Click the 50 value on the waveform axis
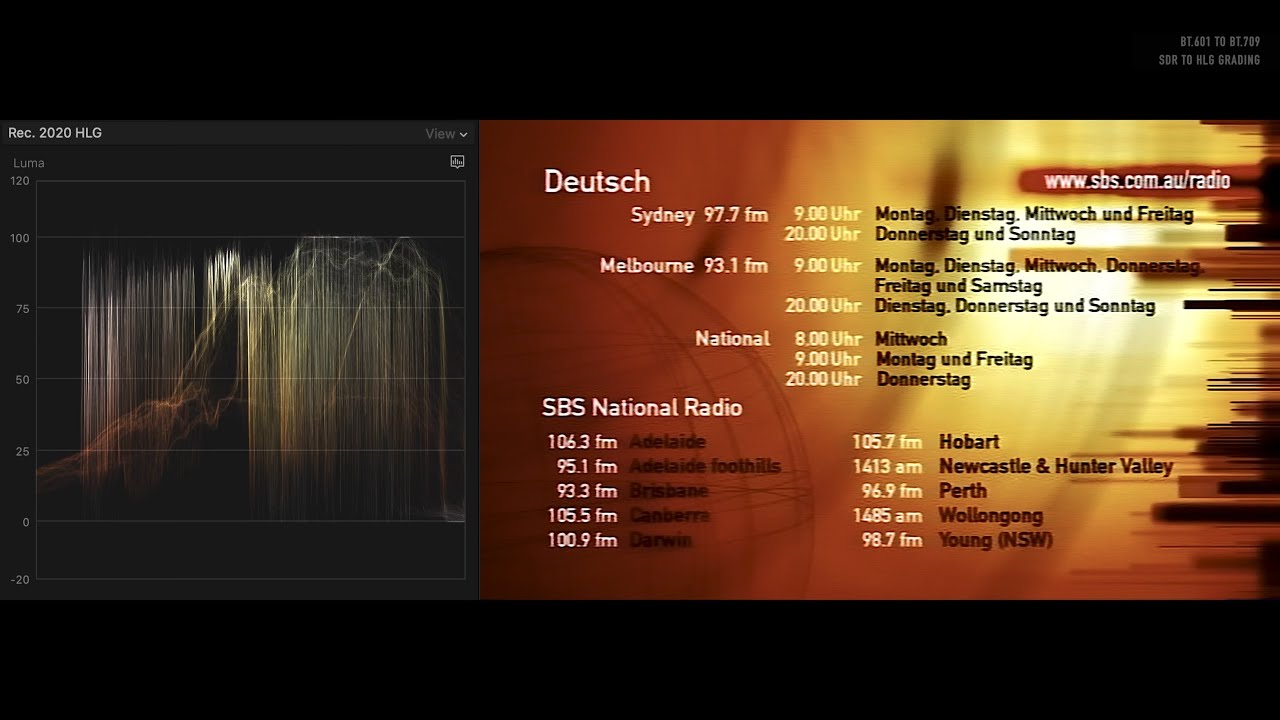Screen dimensions: 1280x720 22,380
